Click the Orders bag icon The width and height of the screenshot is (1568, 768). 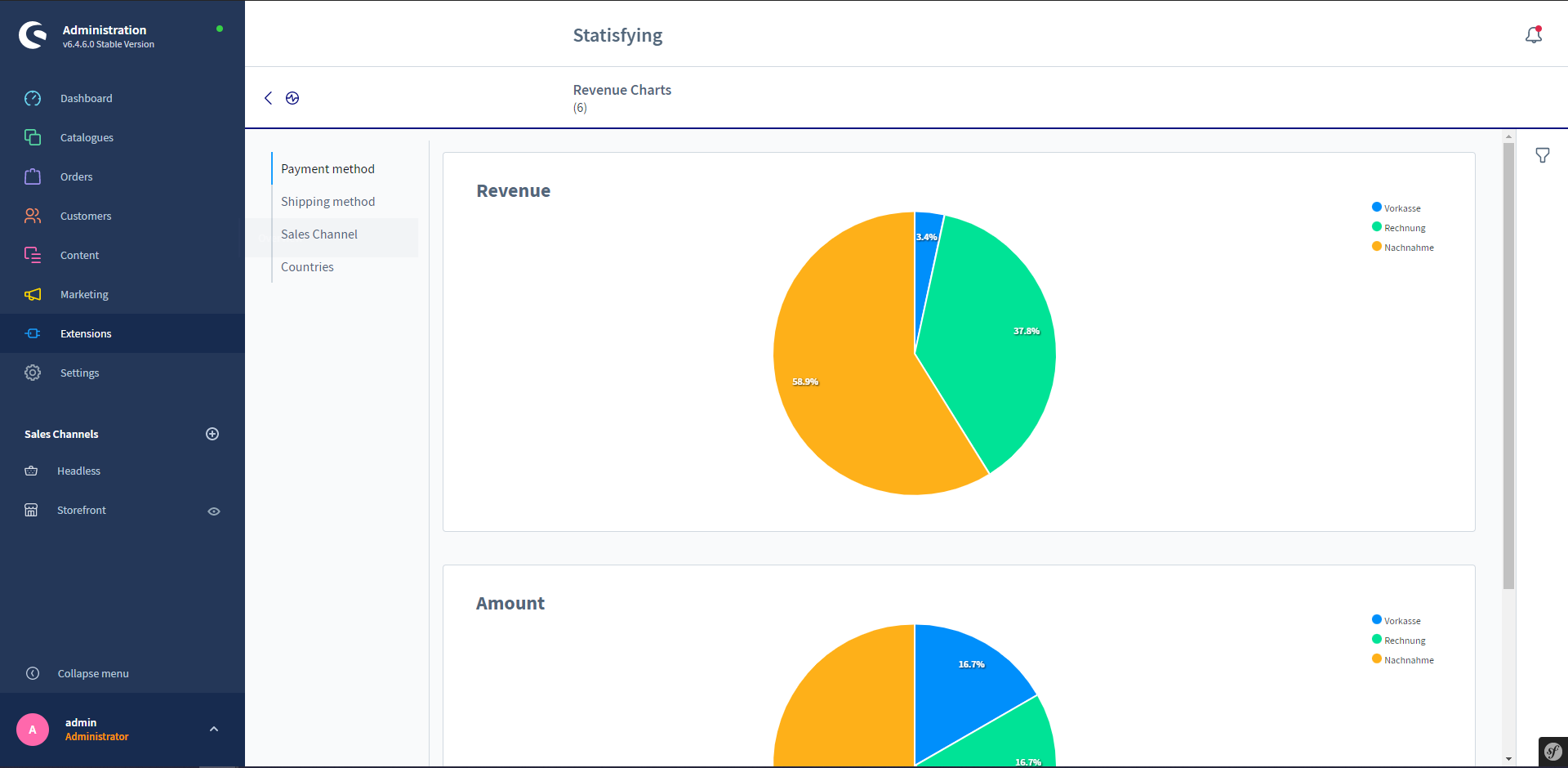click(x=33, y=176)
